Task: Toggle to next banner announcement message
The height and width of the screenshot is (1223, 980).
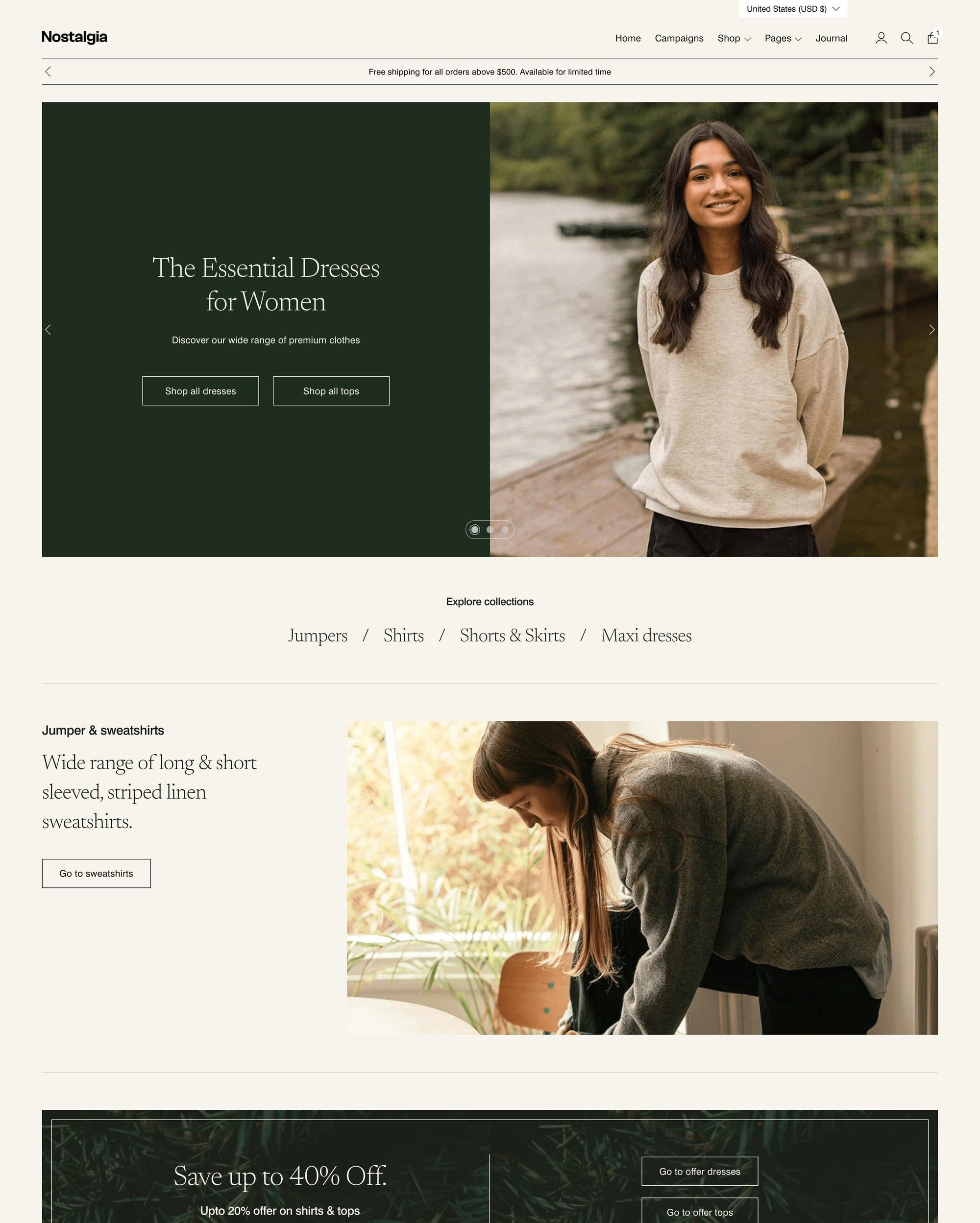Action: pos(931,72)
